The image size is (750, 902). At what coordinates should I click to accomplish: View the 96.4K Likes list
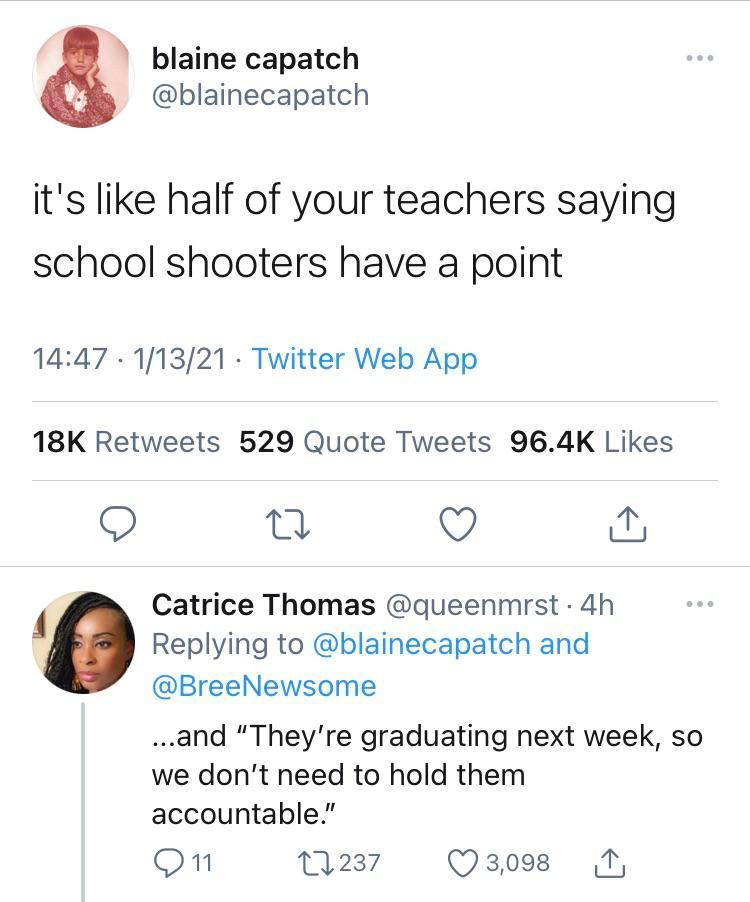click(591, 442)
